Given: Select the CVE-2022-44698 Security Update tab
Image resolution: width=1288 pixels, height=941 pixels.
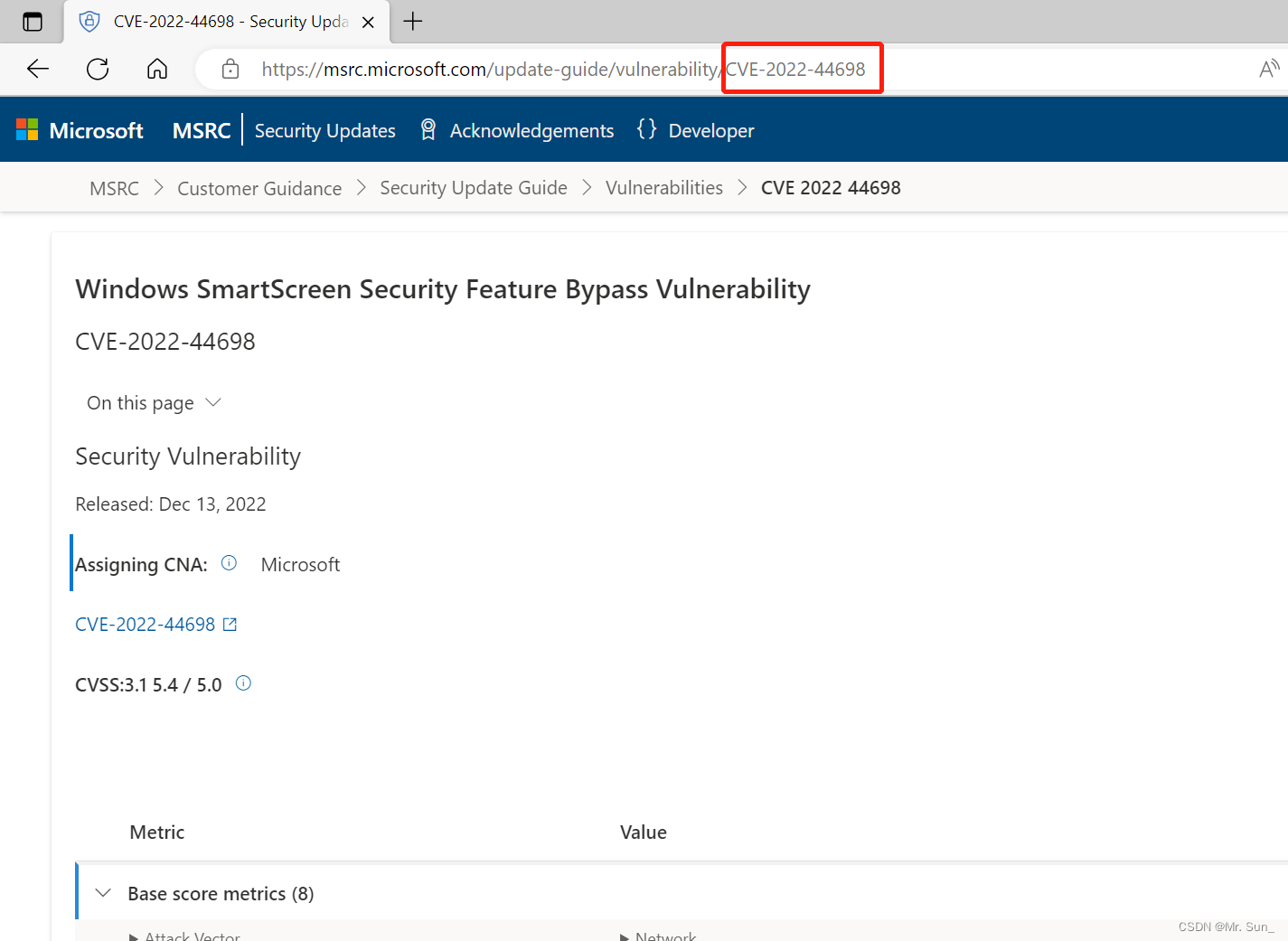Looking at the screenshot, I should point(226,22).
